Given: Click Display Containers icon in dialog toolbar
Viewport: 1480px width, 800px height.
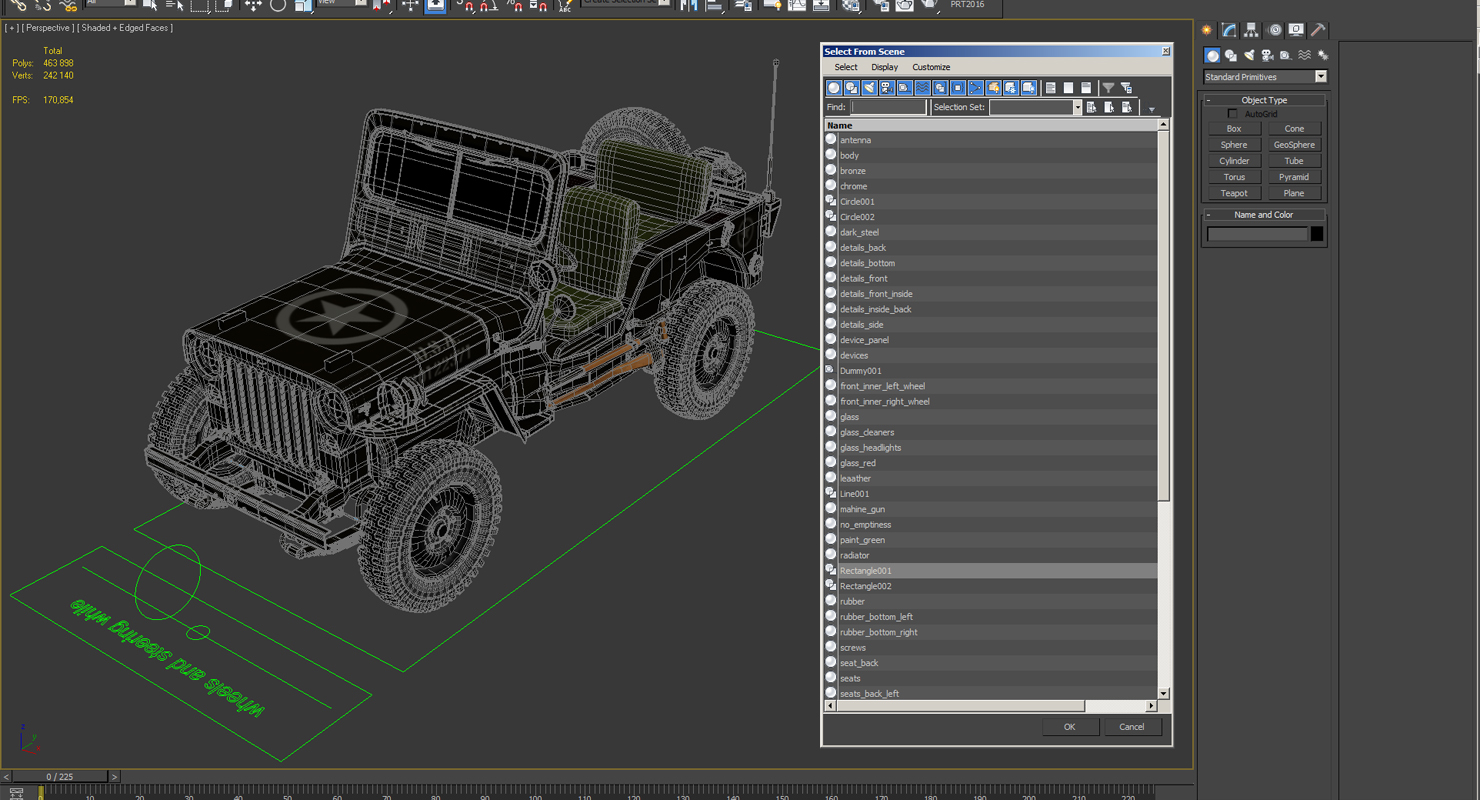Looking at the screenshot, I should coord(994,88).
